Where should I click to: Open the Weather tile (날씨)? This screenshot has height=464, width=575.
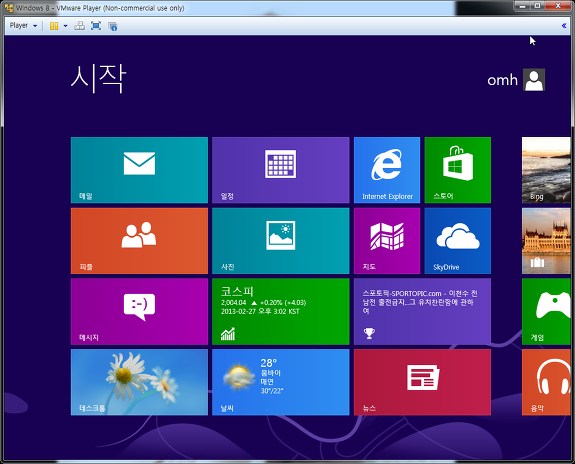(x=281, y=382)
